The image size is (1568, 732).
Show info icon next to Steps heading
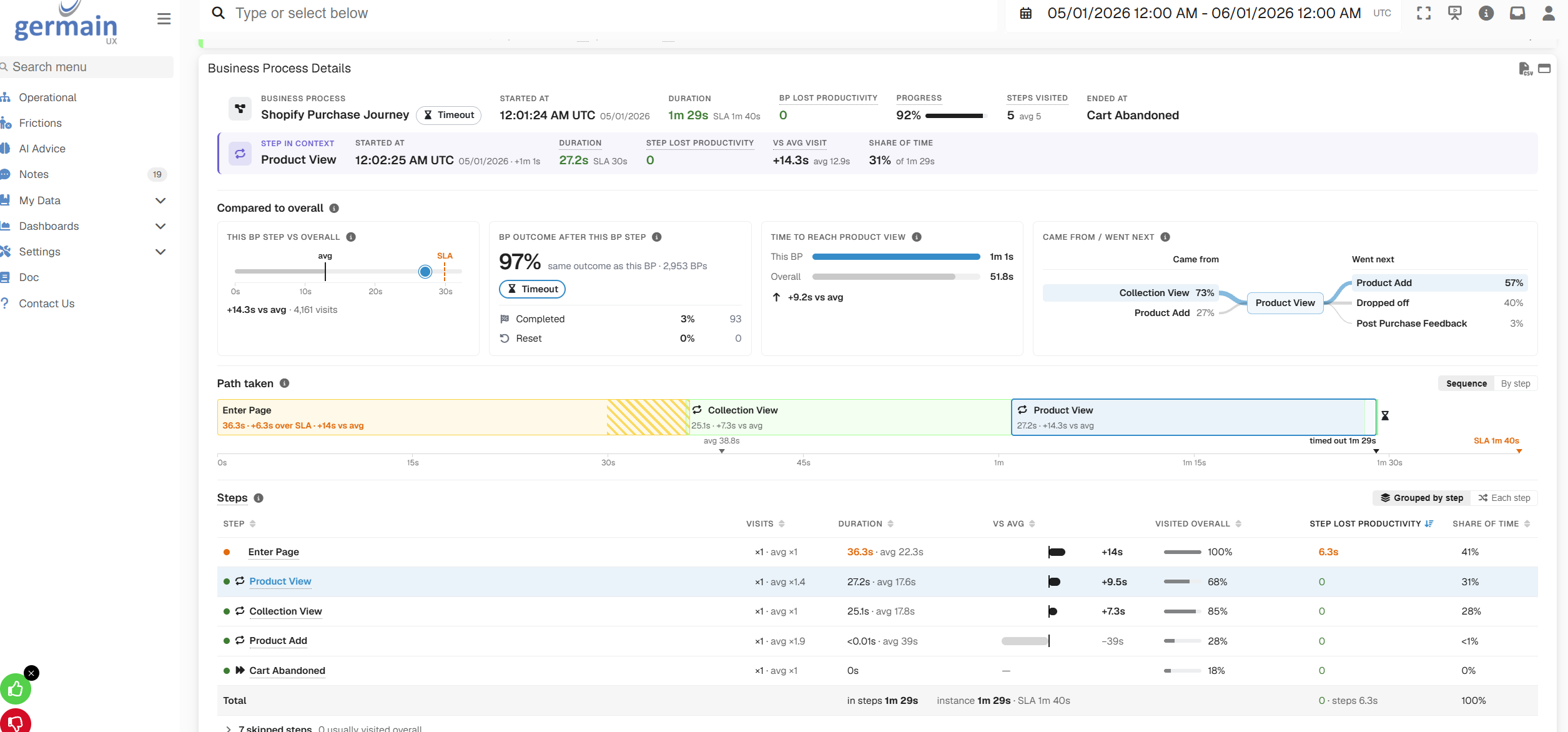click(259, 498)
